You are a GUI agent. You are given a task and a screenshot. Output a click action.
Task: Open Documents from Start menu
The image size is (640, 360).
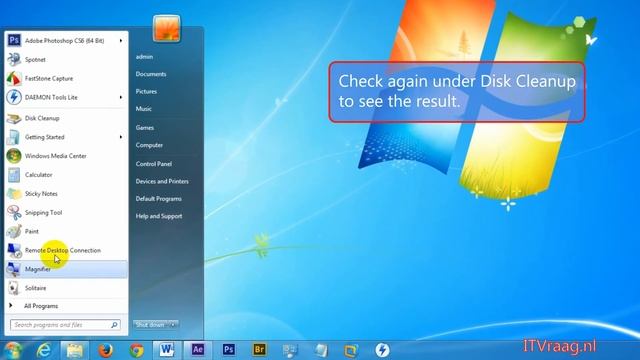(151, 74)
